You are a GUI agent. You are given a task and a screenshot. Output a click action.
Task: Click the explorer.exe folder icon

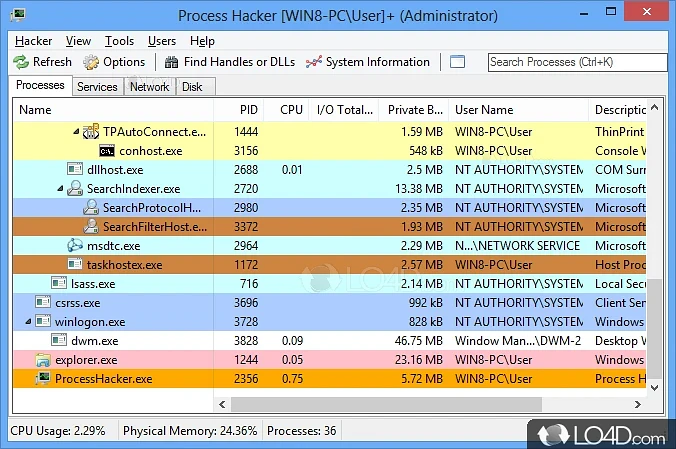(x=43, y=360)
